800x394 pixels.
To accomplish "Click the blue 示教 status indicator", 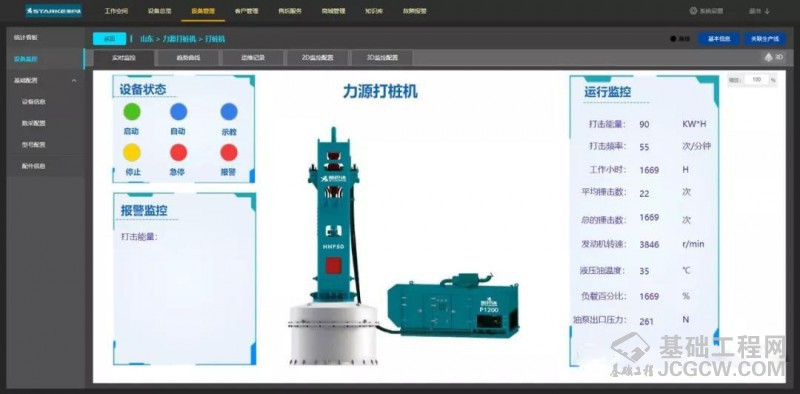I will [x=229, y=111].
